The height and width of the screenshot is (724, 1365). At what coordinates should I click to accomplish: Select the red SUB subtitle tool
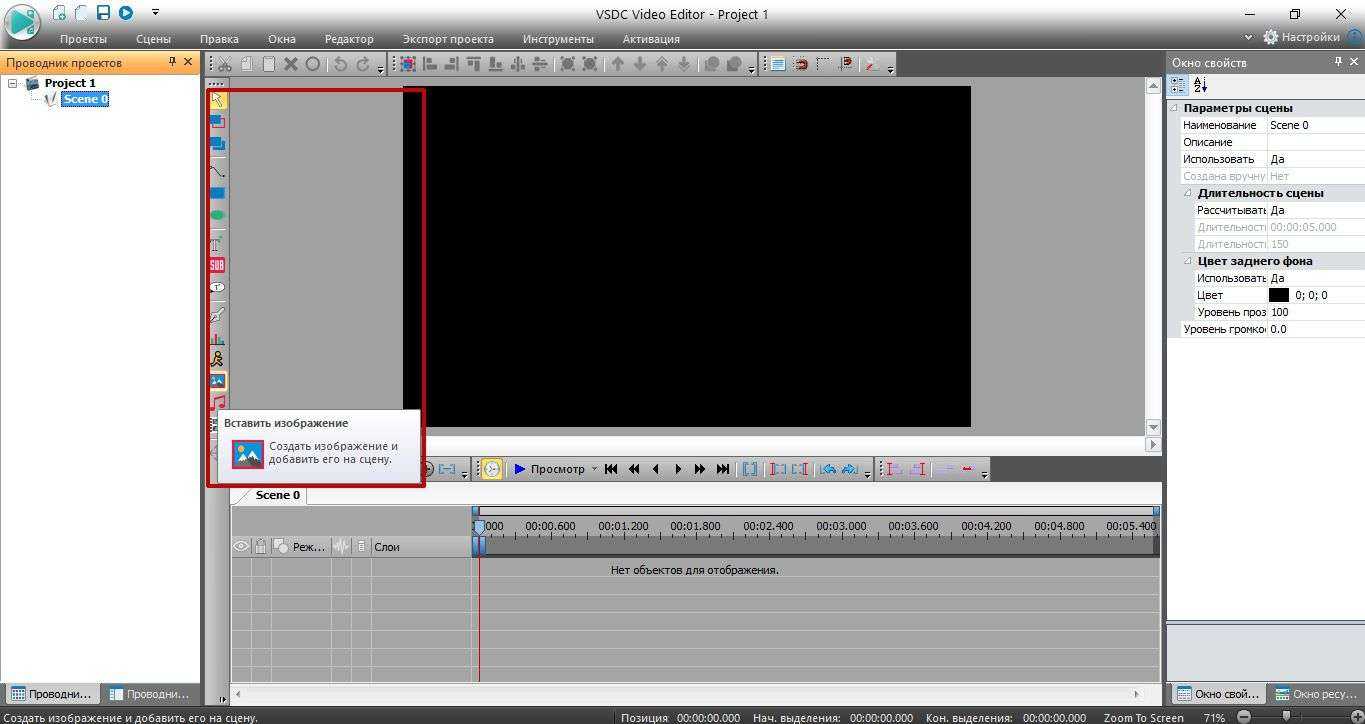(x=217, y=265)
